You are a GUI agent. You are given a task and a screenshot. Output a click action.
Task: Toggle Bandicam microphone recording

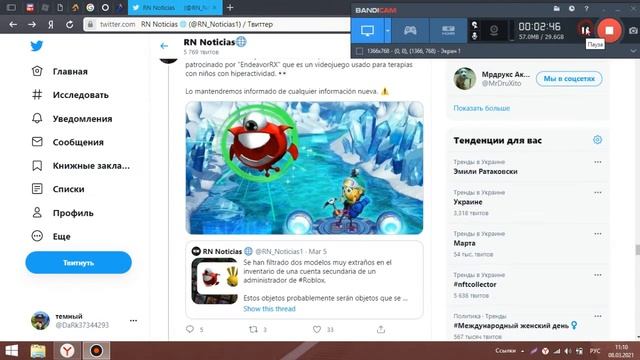pos(475,36)
